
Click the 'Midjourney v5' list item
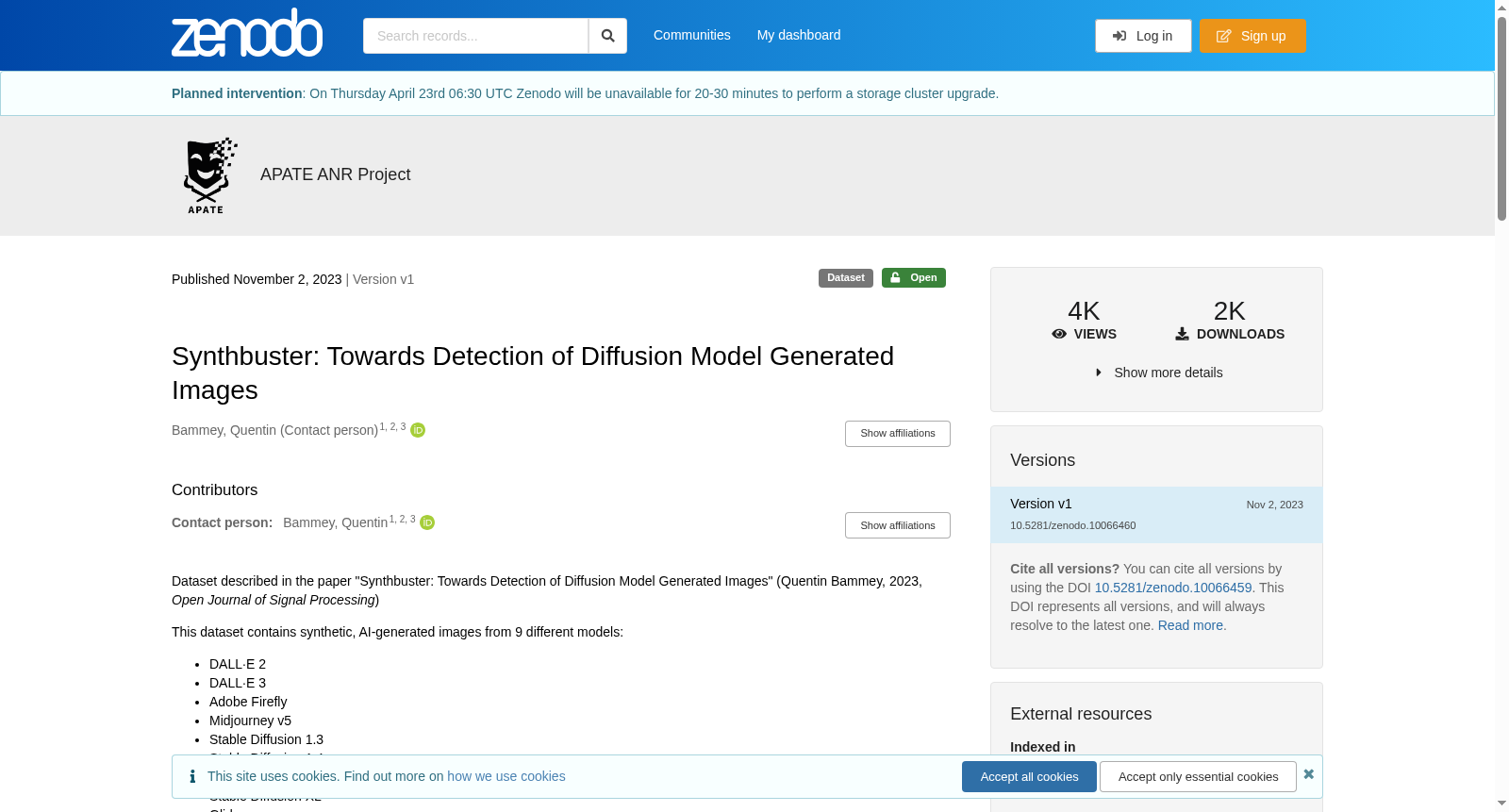pyautogui.click(x=250, y=721)
